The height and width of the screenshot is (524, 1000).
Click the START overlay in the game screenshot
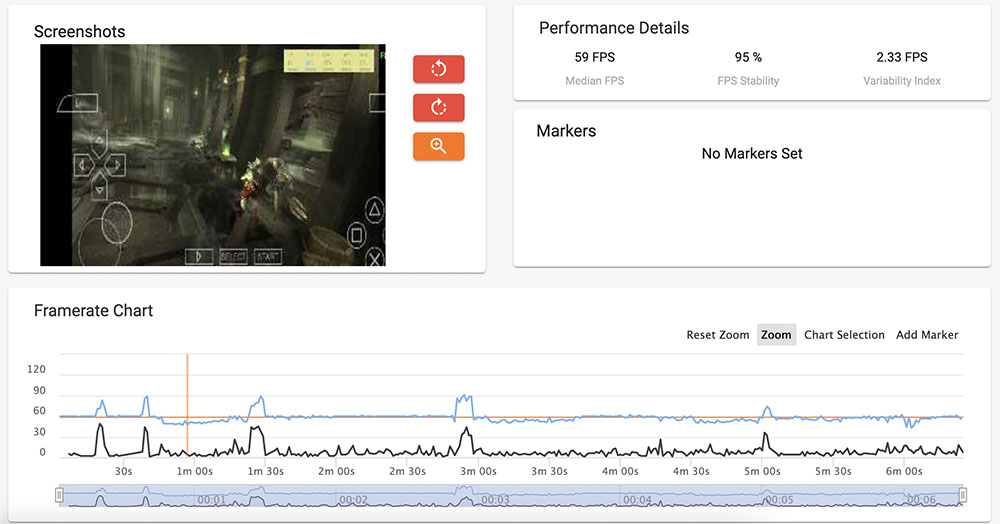(267, 257)
